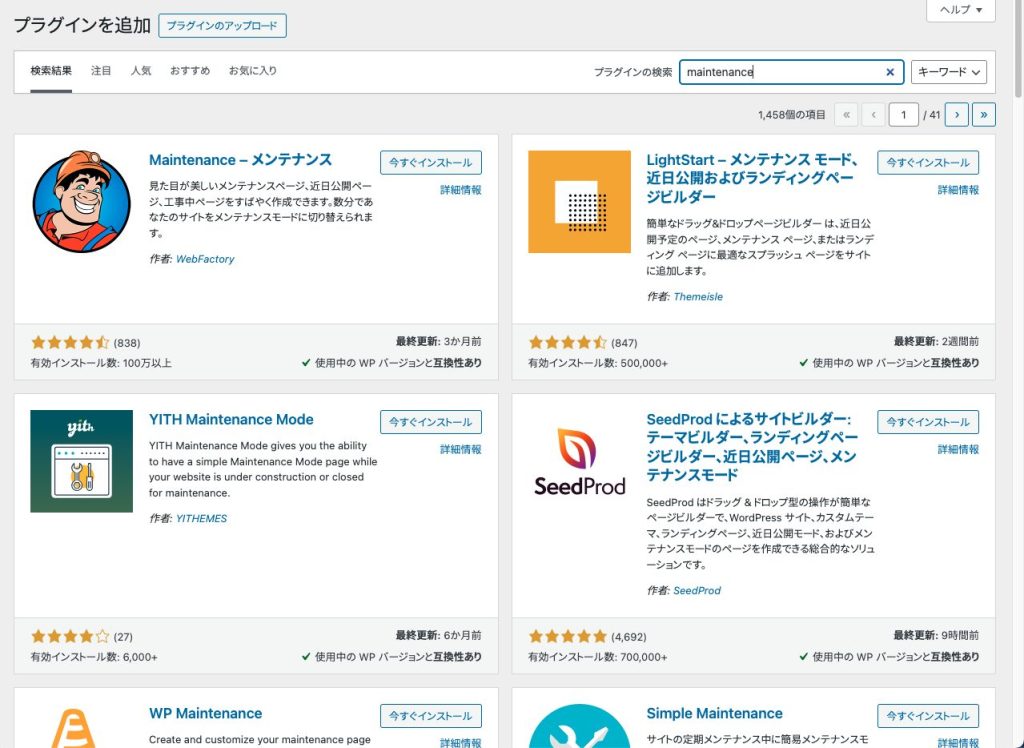Open the キーワード search type dropdown
The width and height of the screenshot is (1024, 748).
[x=948, y=73]
